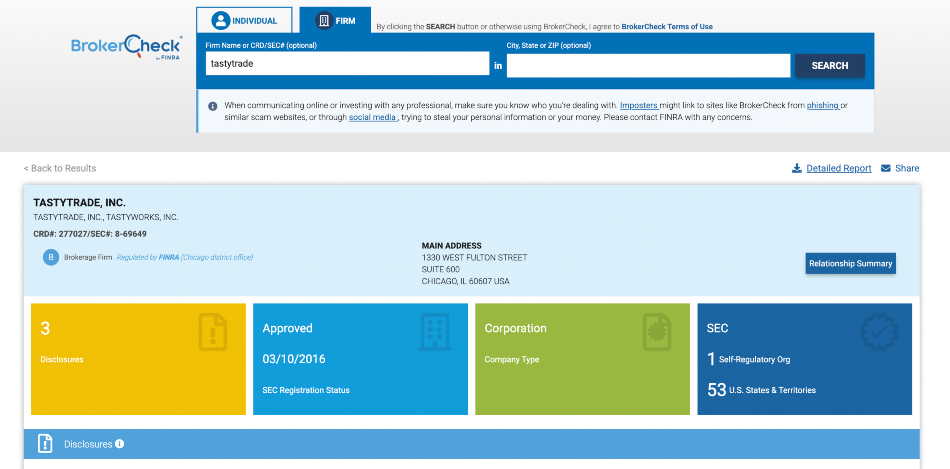Open the dark blue SEC registrations card
950x469 pixels.
tap(805, 359)
